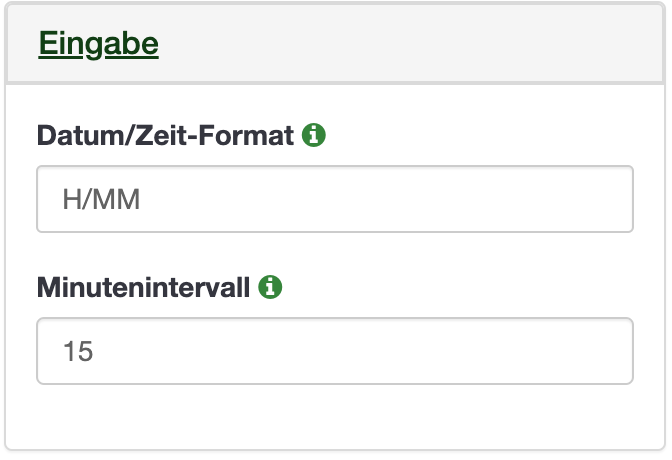Activate the minute interval box showing 15
This screenshot has width=672, height=460.
335,351
